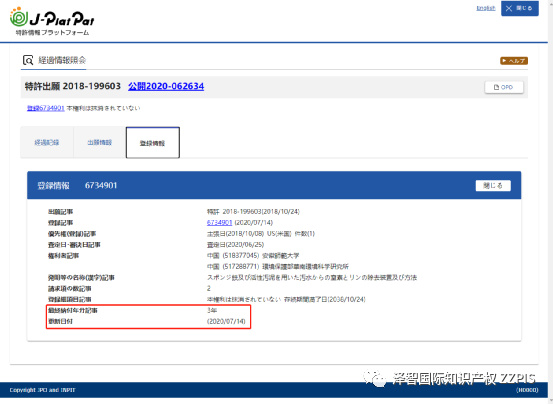Click the J-PlatPat logo
553x404 pixels.
coord(52,21)
